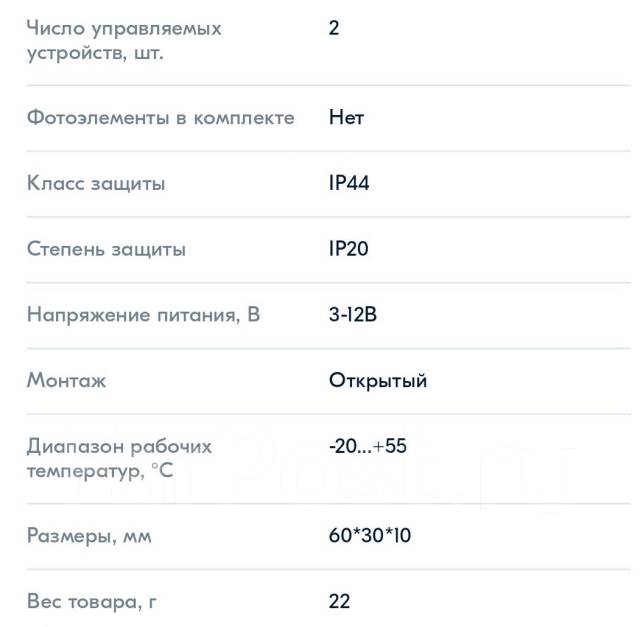The height and width of the screenshot is (627, 640).
Task: Select the 'Нет' value
Action: click(x=346, y=118)
